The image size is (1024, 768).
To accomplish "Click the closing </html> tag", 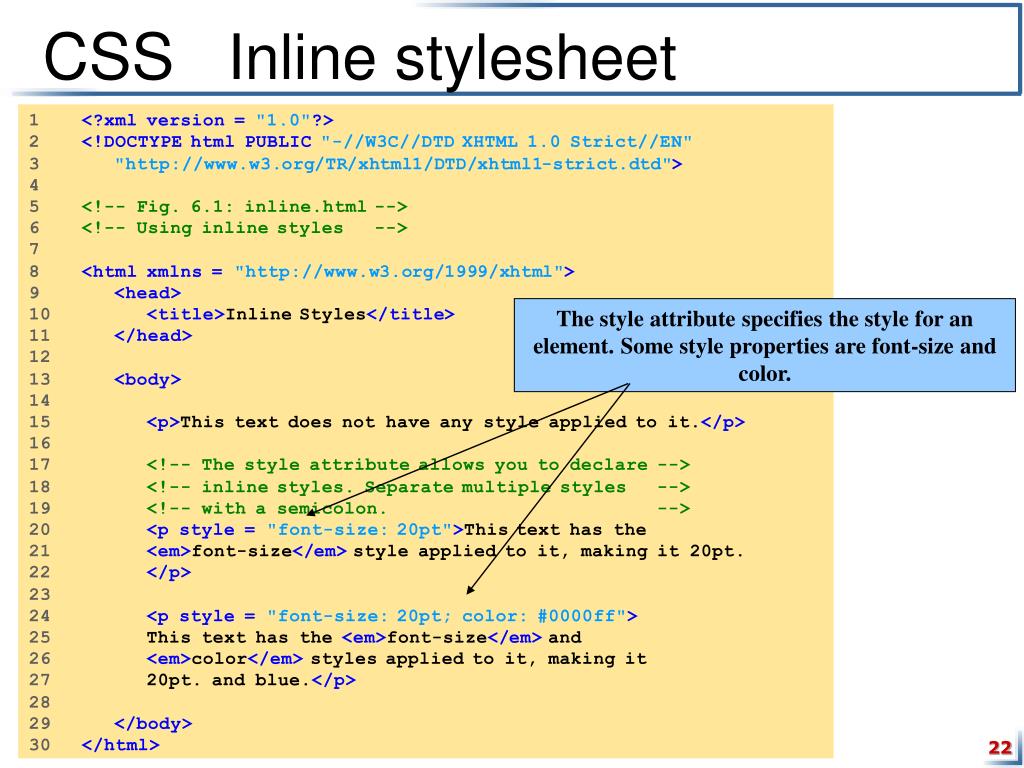I will pos(120,745).
